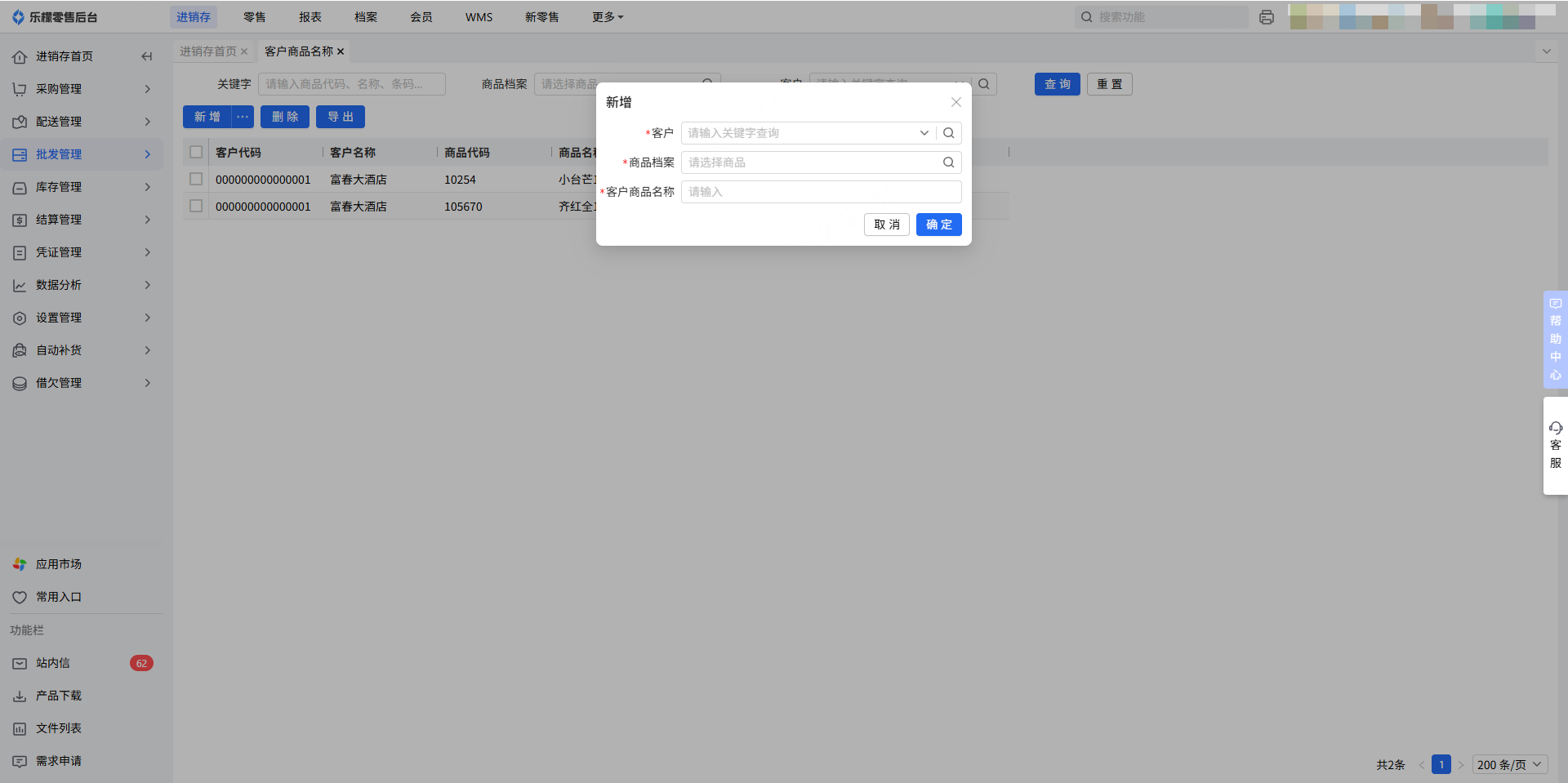Click the 数据分析 chart icon

click(20, 285)
